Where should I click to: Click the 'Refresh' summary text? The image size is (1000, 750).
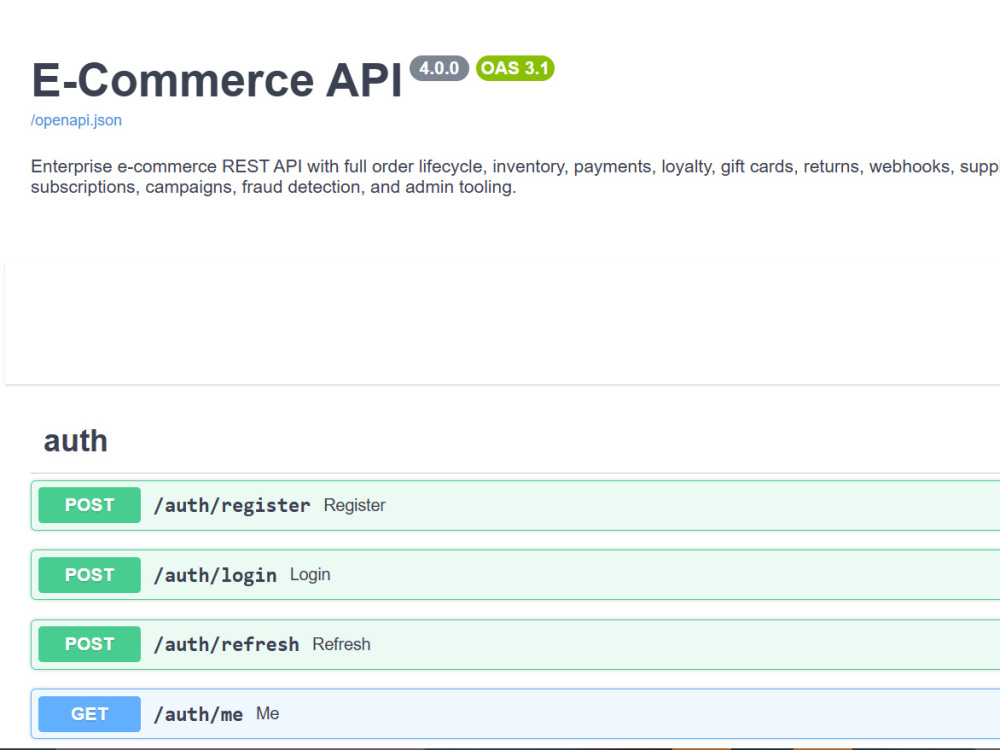(x=341, y=644)
